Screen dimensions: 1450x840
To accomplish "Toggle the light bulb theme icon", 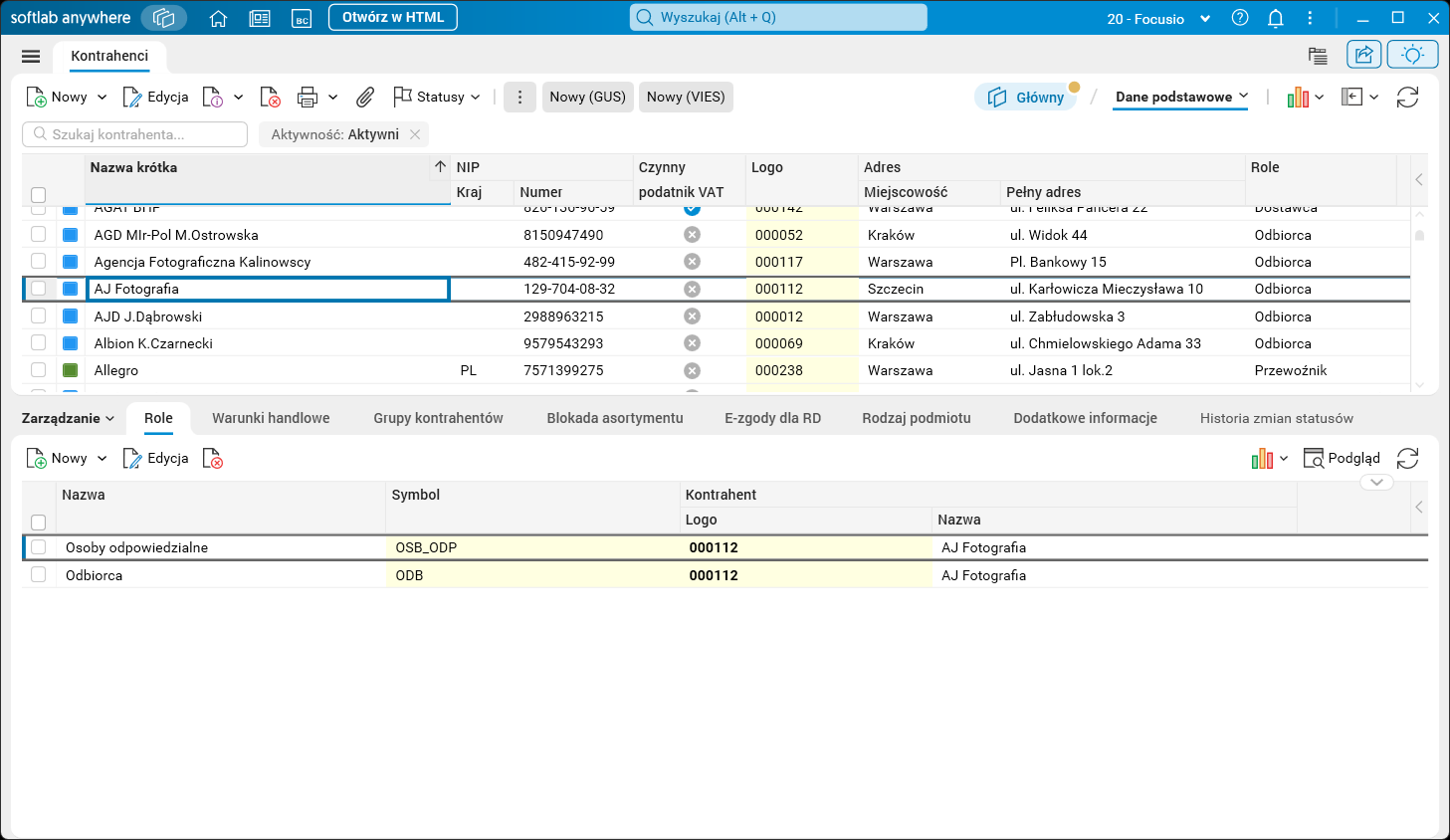I will coord(1412,55).
